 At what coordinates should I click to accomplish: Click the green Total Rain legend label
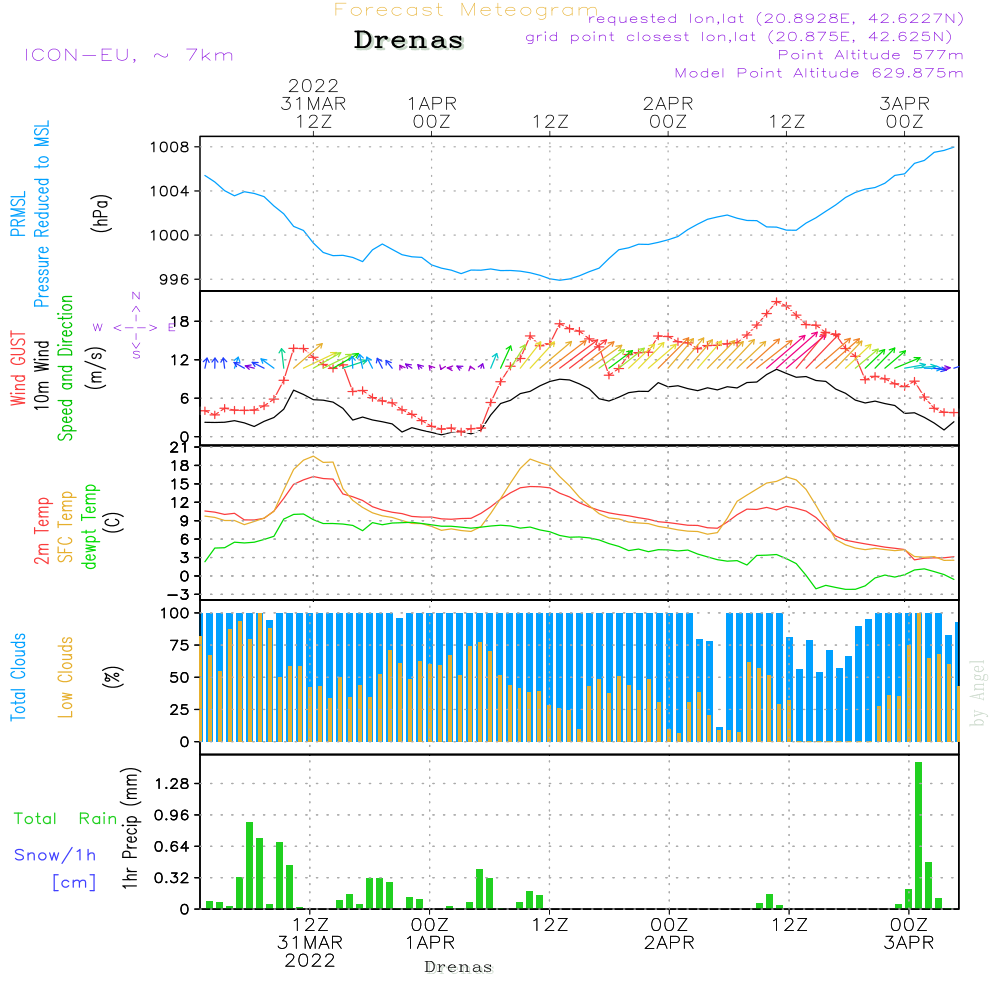coord(65,819)
